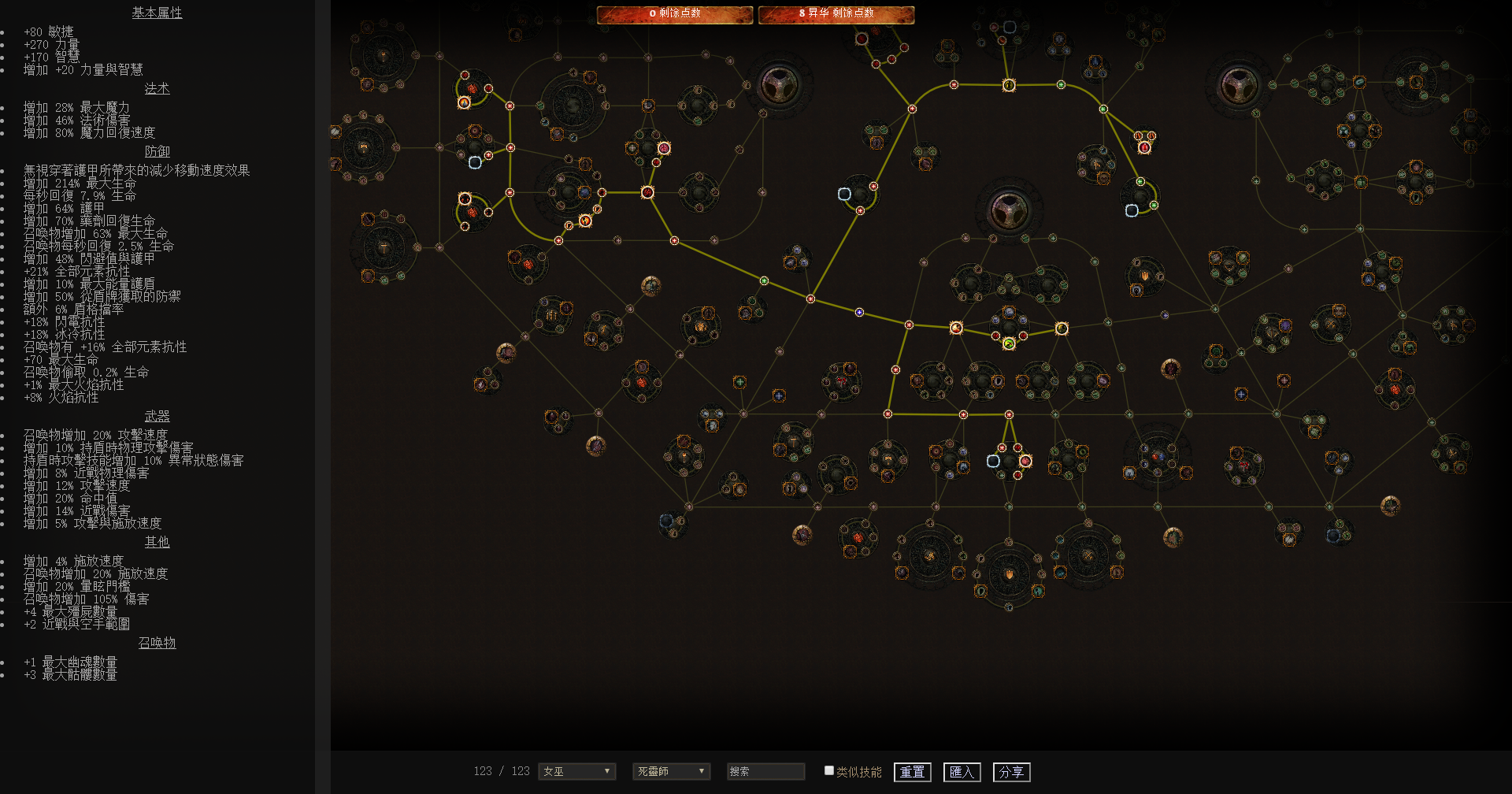Click '增加 214% 最大生命' stat
1512x794 pixels.
[x=80, y=183]
